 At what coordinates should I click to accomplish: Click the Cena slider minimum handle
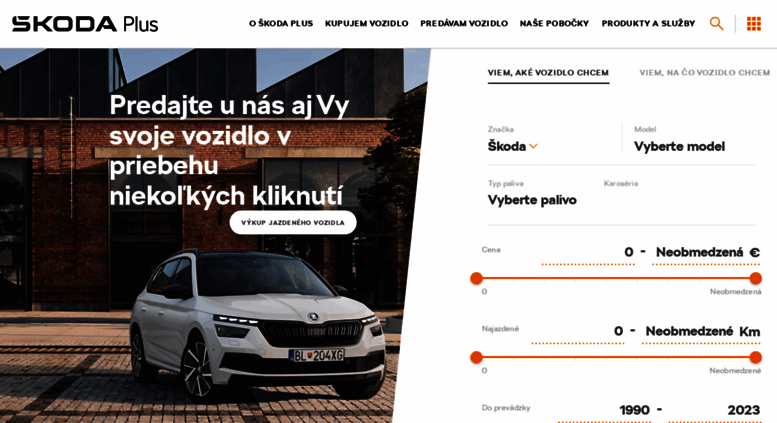[476, 278]
